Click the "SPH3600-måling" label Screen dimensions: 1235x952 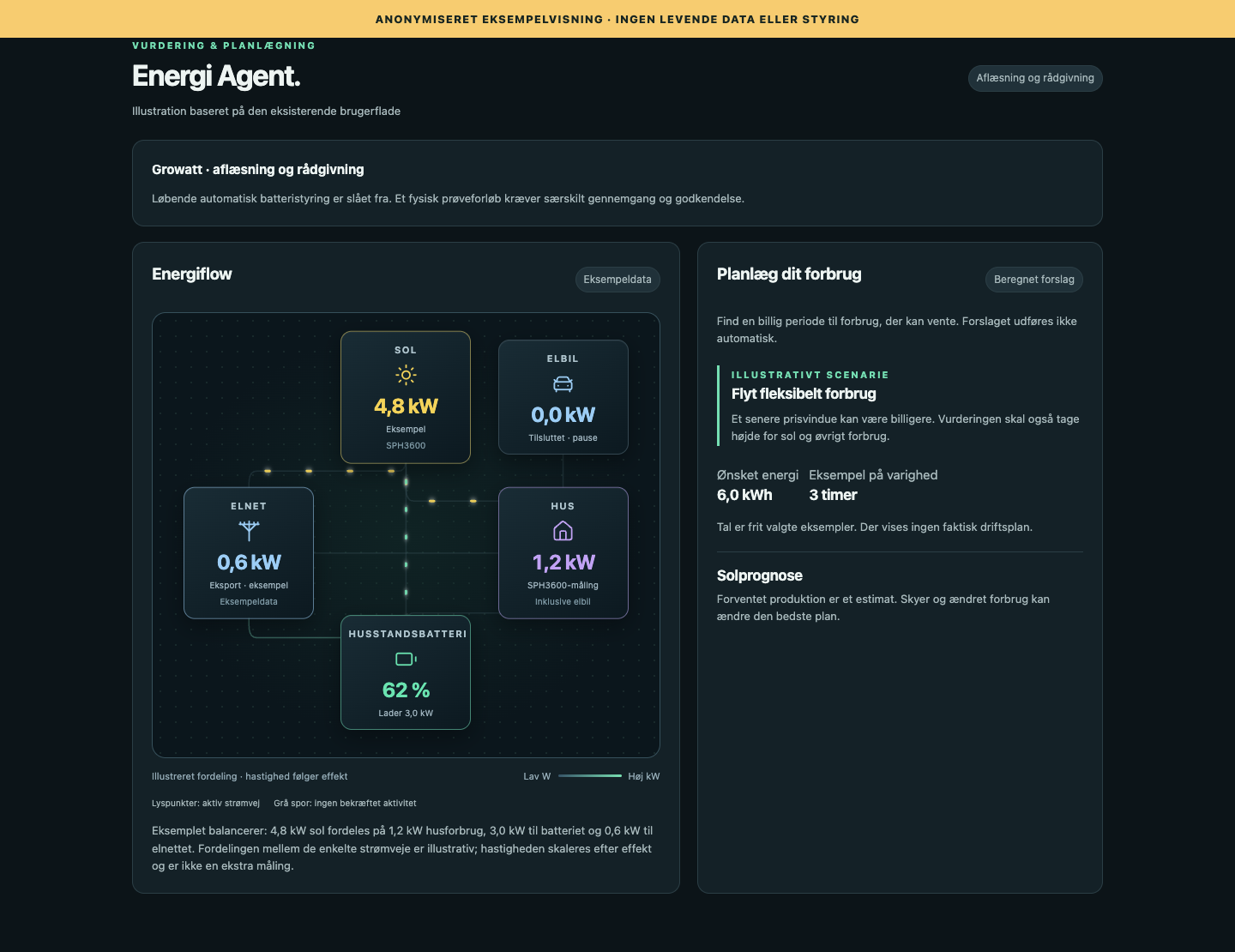(x=563, y=586)
